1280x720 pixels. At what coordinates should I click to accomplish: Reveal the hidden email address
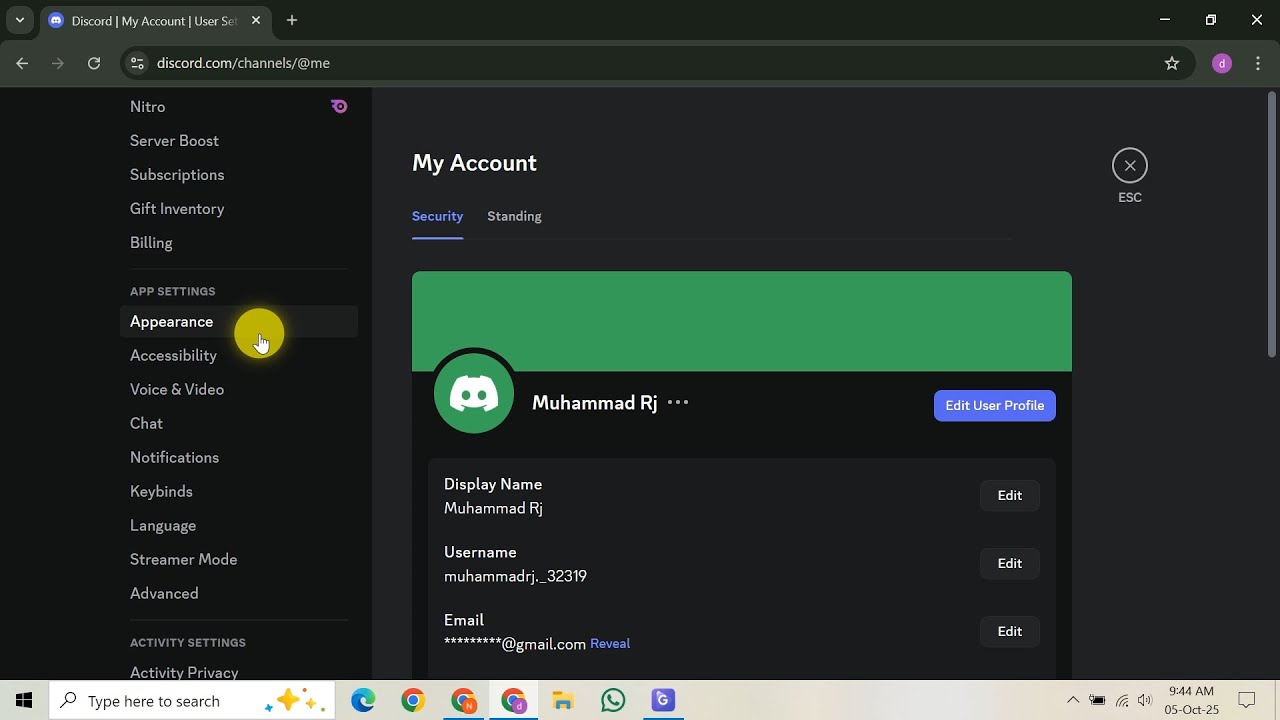610,644
